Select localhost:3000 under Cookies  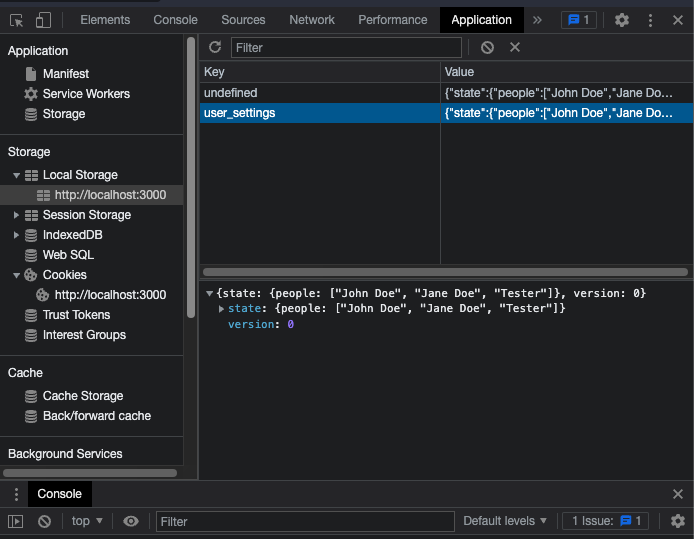coord(110,295)
